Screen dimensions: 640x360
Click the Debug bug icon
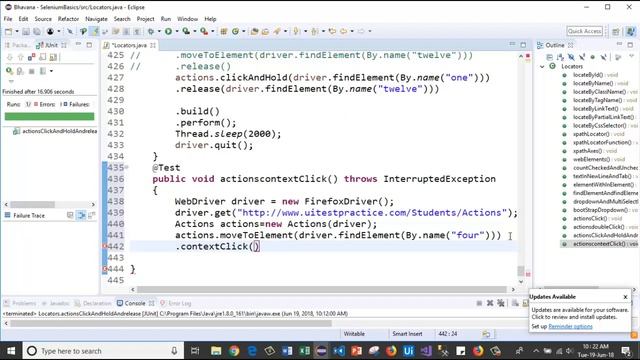coord(151,31)
